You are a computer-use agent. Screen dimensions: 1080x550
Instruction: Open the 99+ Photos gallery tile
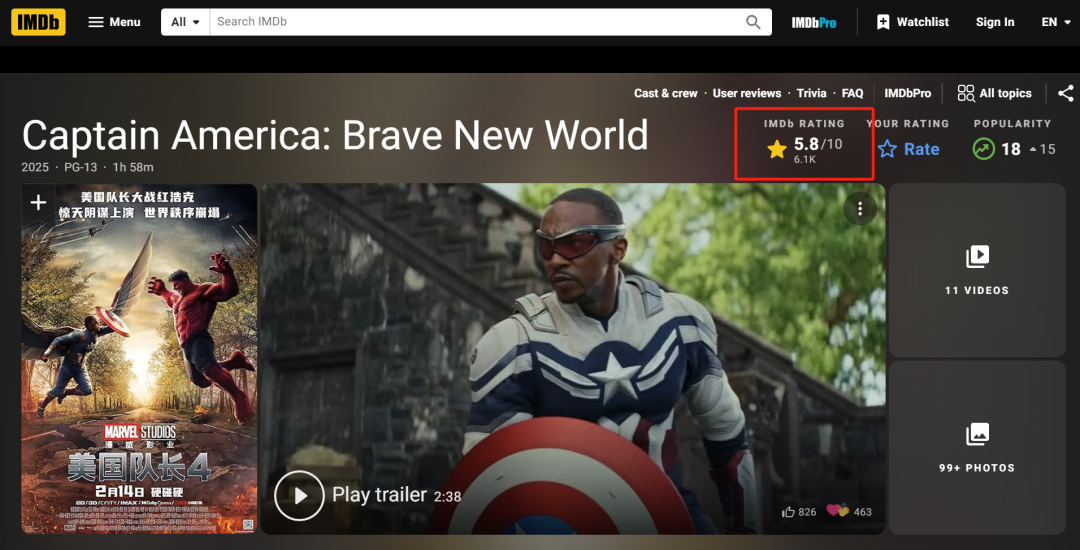(977, 447)
